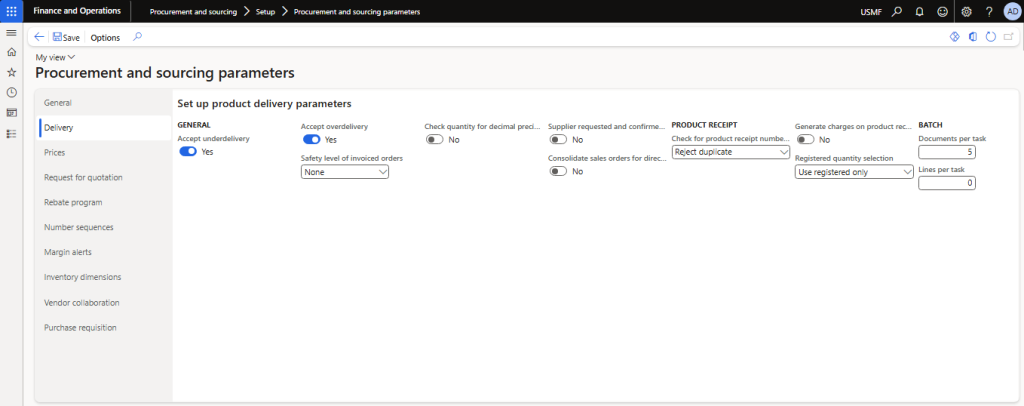Click the Save button

66,37
